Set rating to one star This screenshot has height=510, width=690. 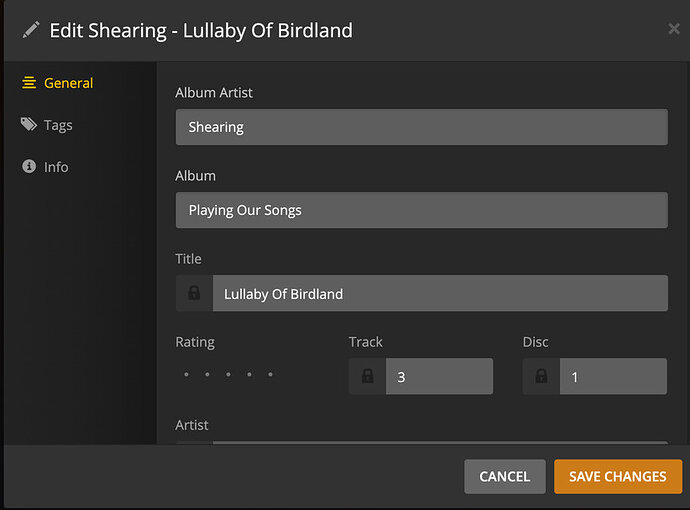click(186, 375)
